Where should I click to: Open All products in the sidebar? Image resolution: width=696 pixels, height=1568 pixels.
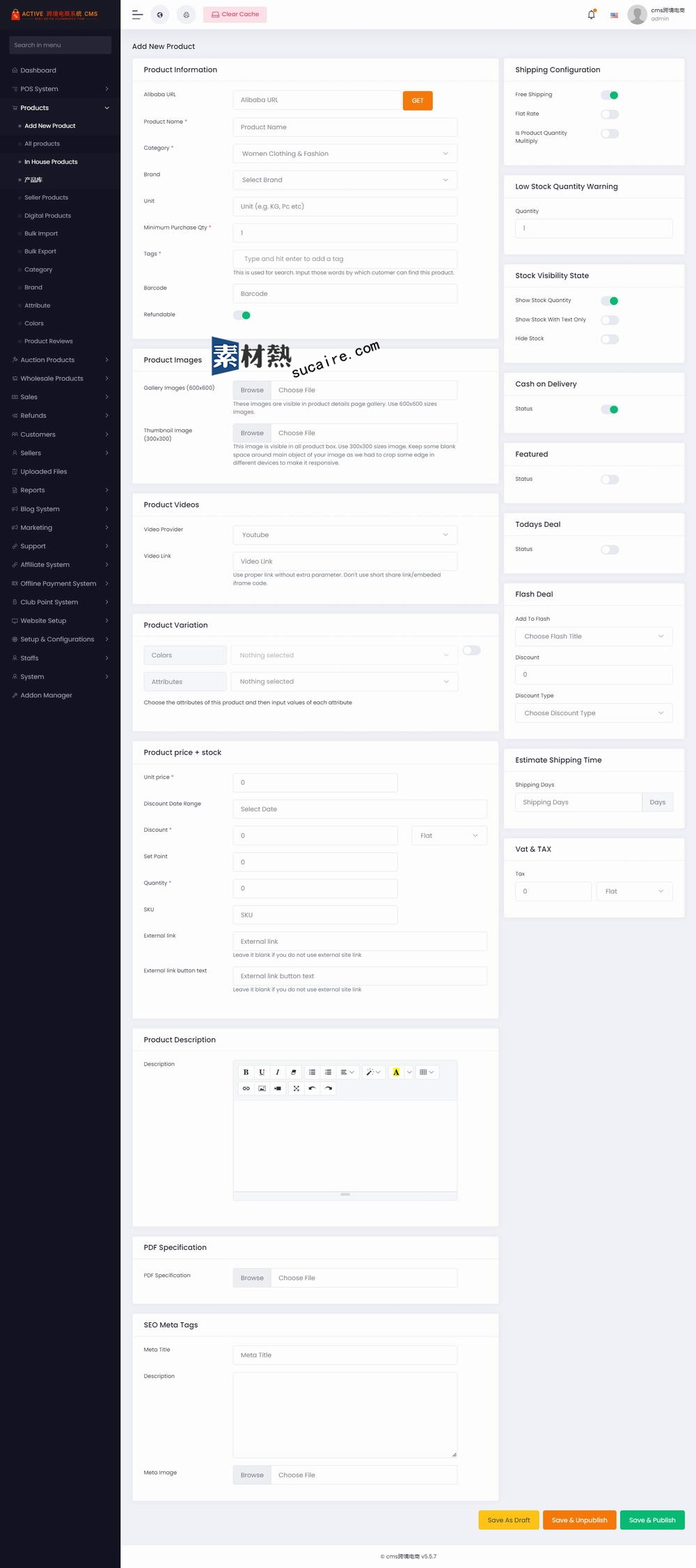[42, 144]
